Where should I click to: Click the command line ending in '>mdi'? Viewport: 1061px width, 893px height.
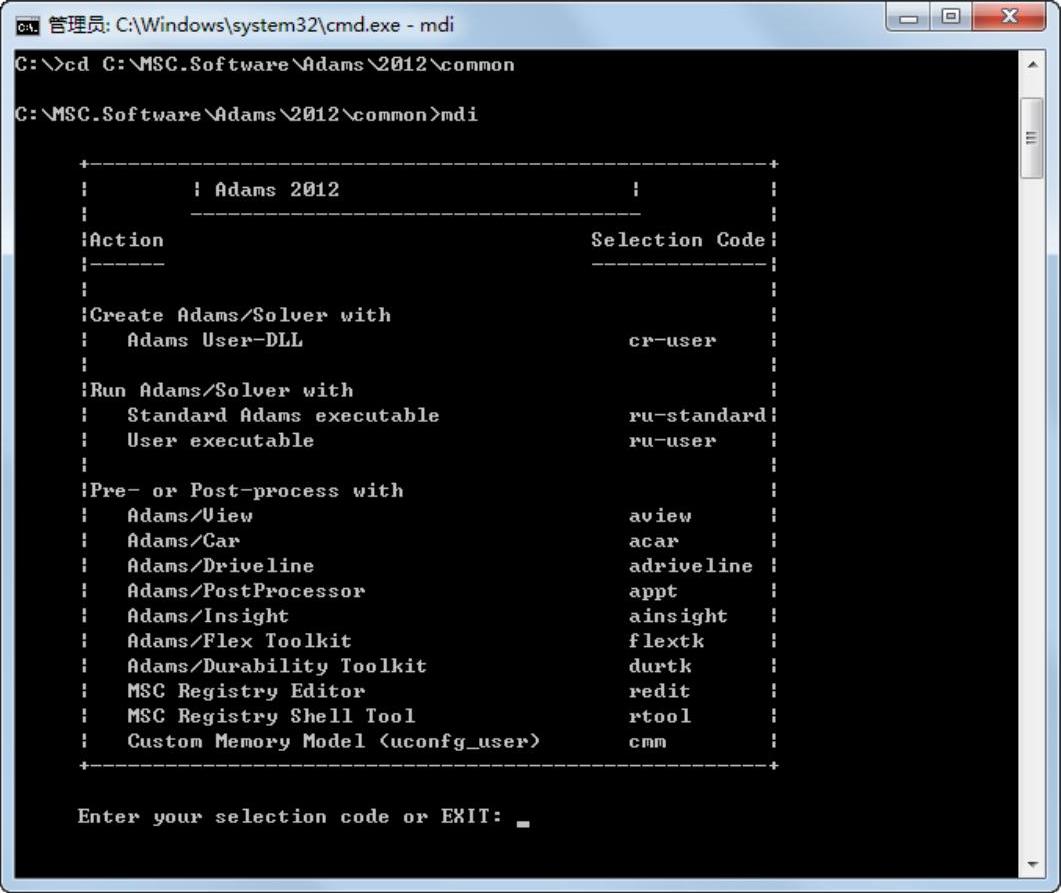[246, 114]
